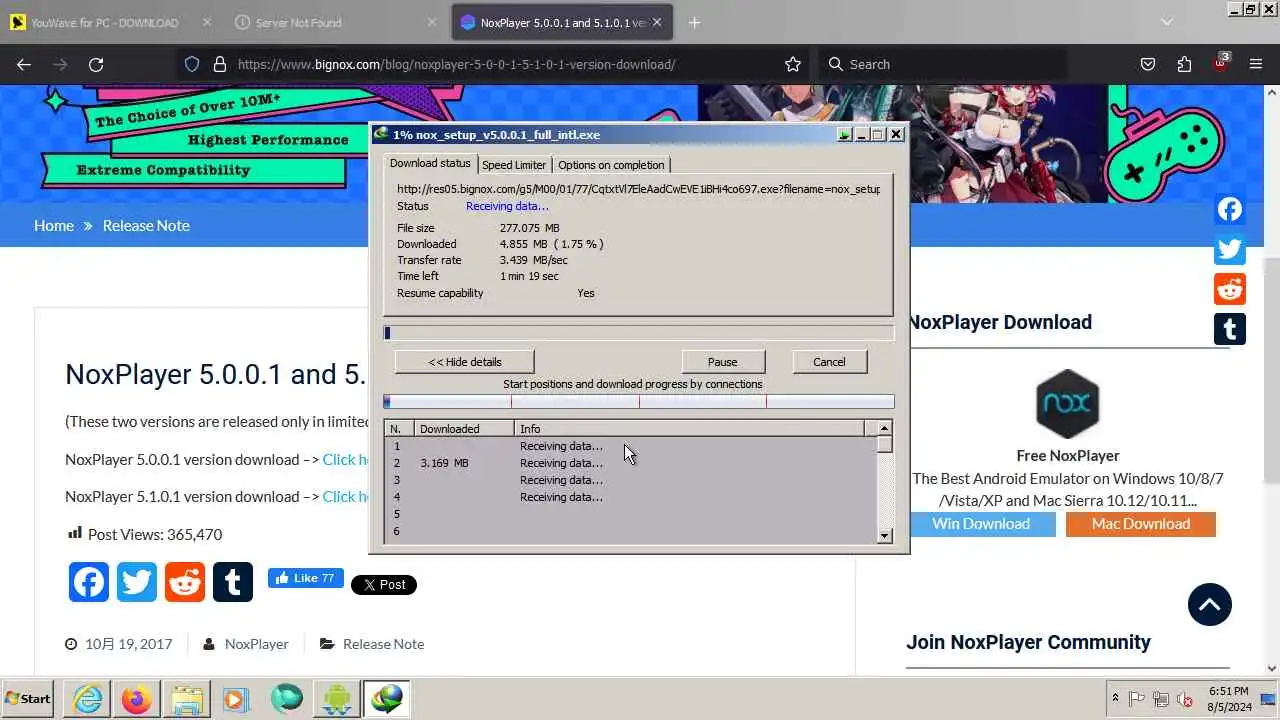Launch Internet Explorer from taskbar

pos(88,699)
